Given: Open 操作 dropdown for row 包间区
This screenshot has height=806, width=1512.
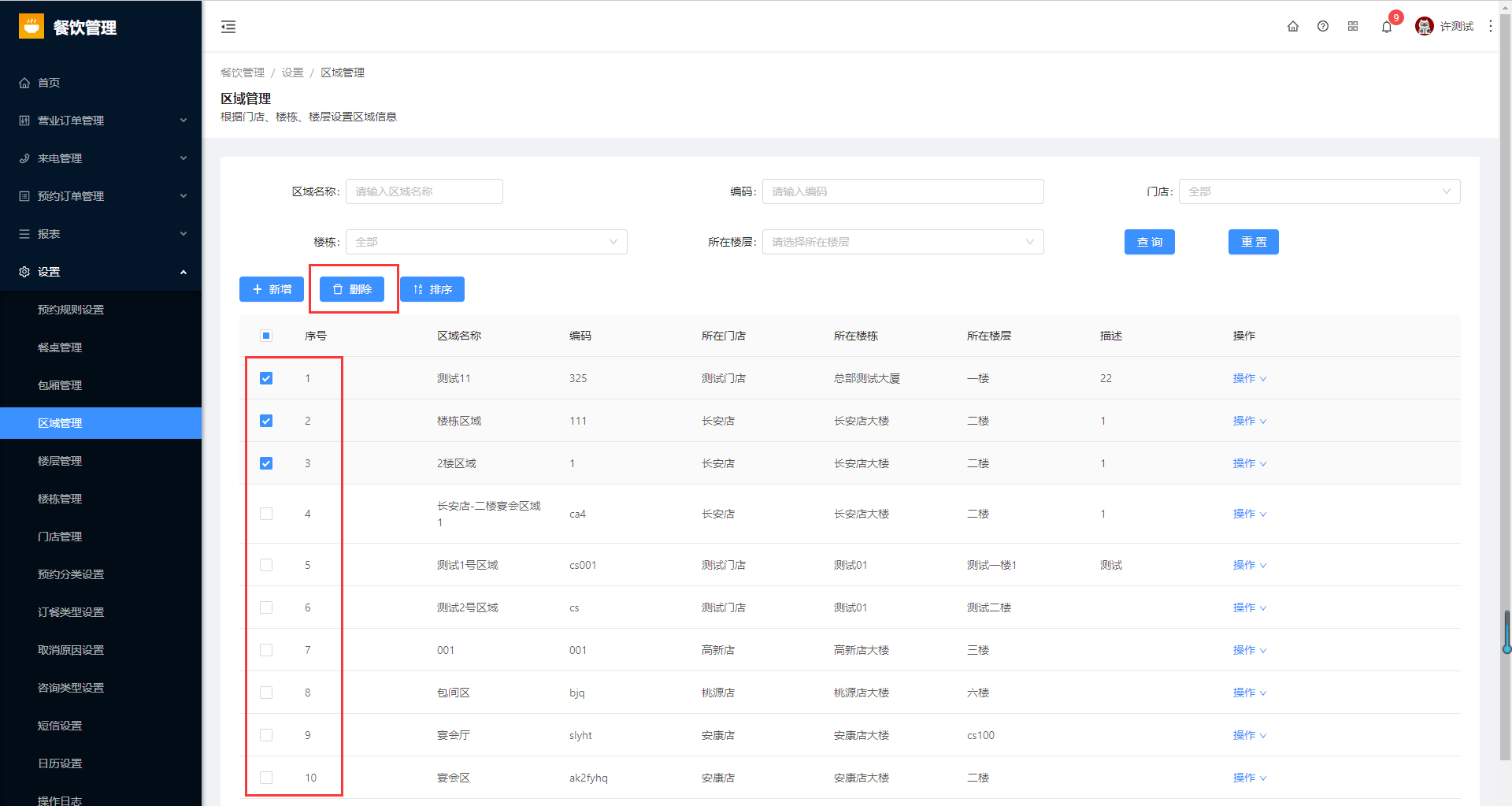Looking at the screenshot, I should (x=1250, y=693).
